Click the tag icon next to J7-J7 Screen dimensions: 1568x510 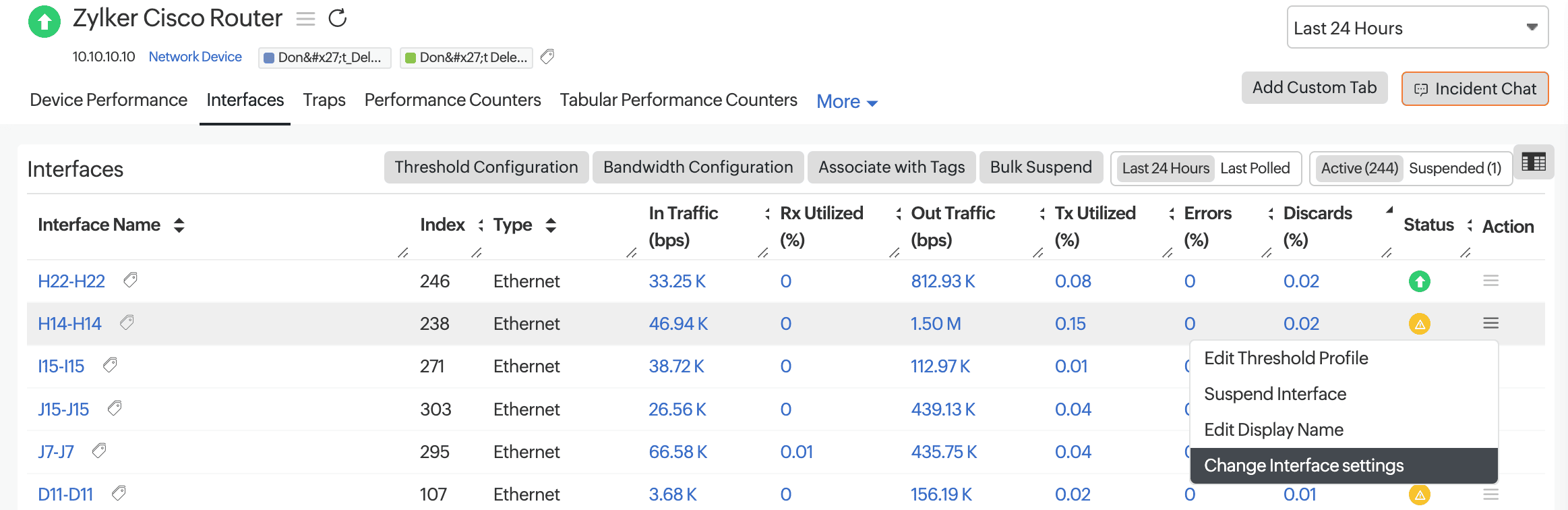(x=99, y=451)
